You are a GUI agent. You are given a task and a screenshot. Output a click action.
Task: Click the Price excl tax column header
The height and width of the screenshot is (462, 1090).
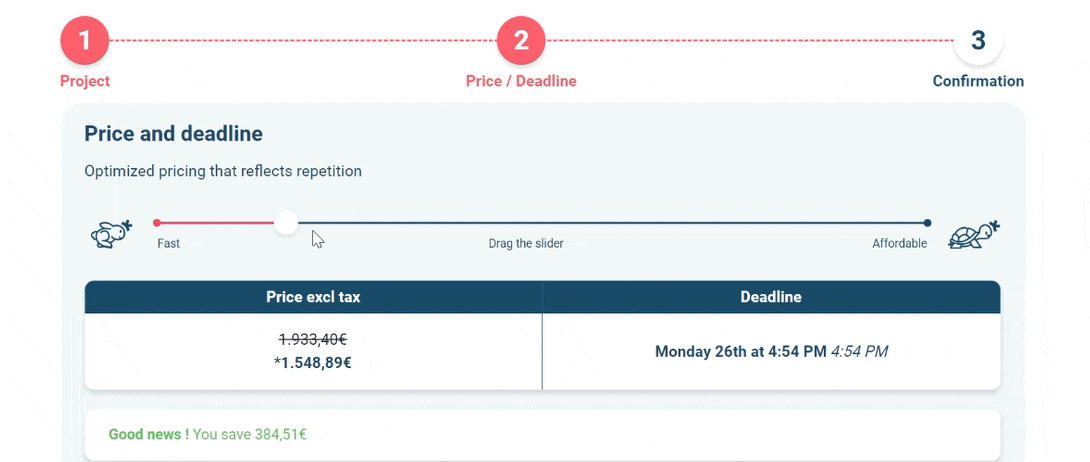click(x=314, y=297)
